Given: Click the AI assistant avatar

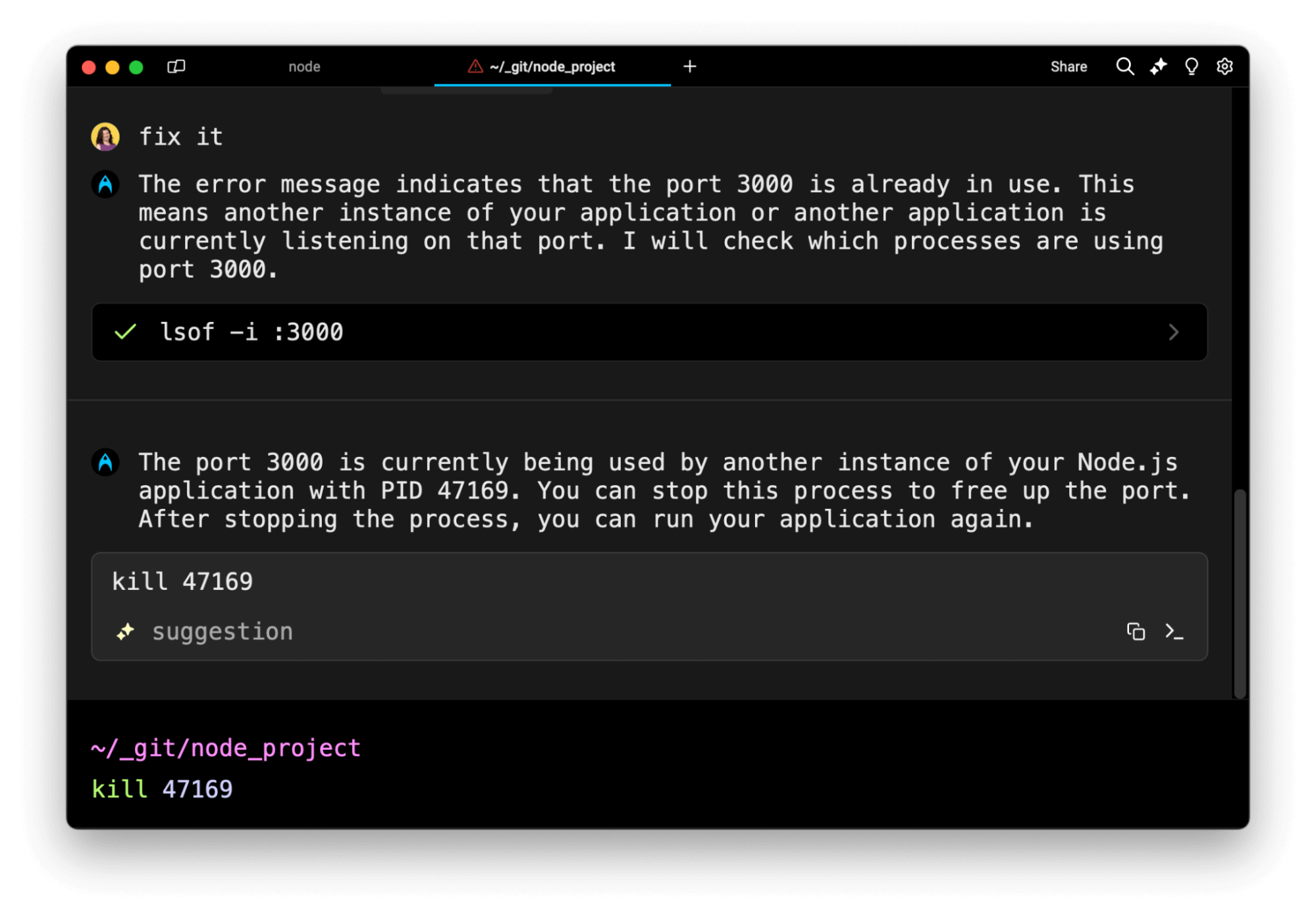Looking at the screenshot, I should [105, 185].
